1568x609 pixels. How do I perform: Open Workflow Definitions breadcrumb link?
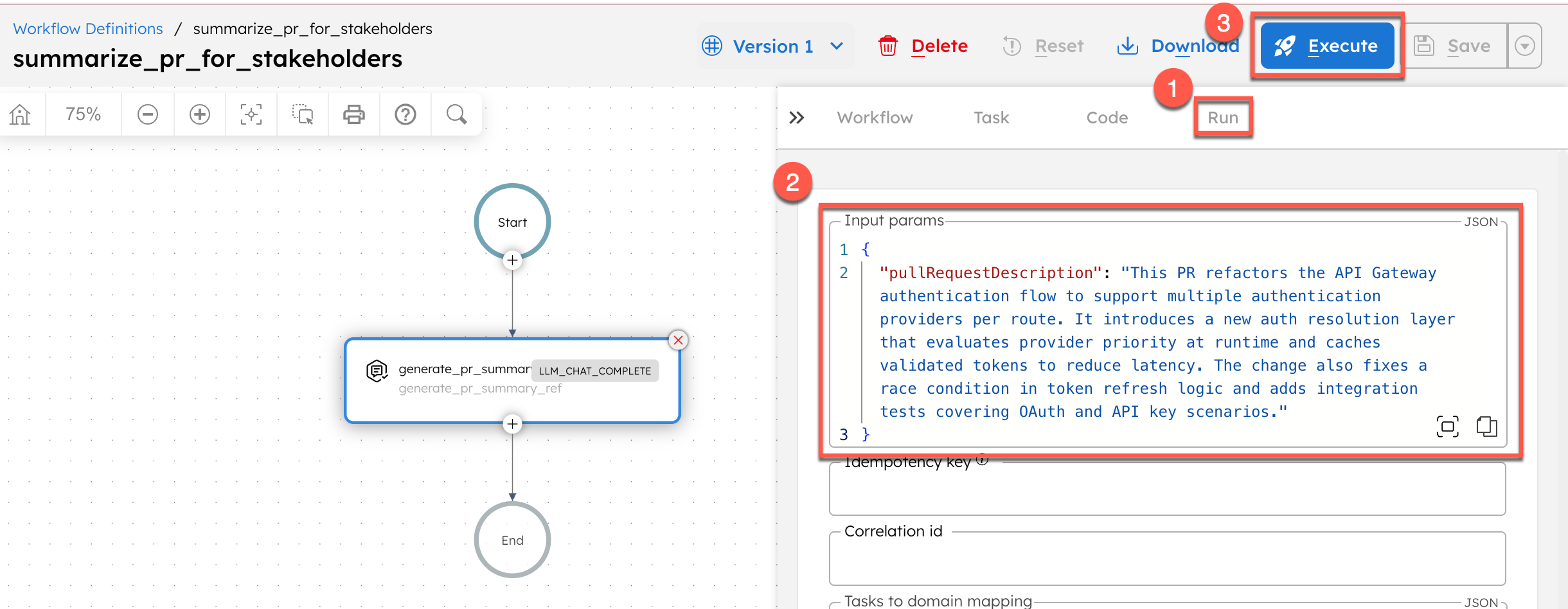coord(88,28)
